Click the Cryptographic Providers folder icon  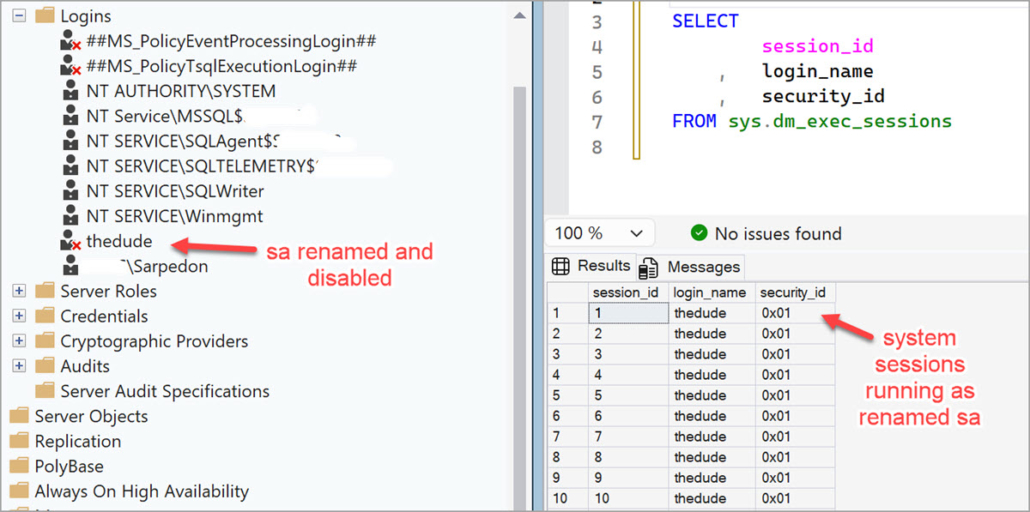tap(45, 341)
